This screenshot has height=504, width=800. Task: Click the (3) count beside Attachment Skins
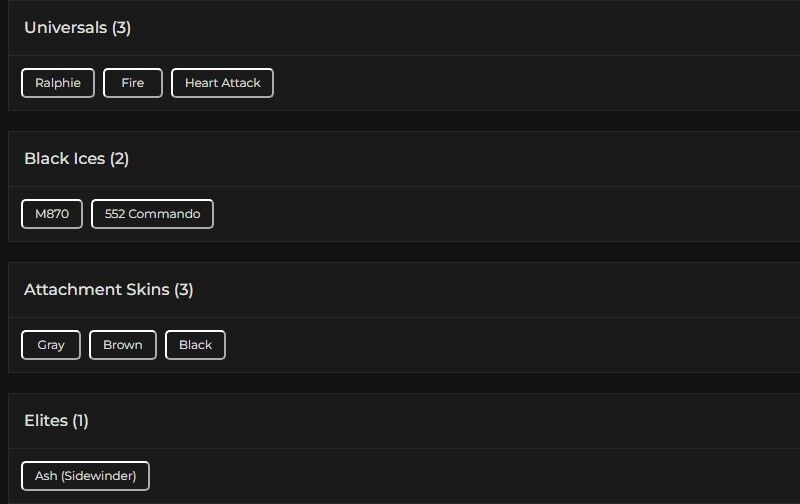[x=183, y=290]
